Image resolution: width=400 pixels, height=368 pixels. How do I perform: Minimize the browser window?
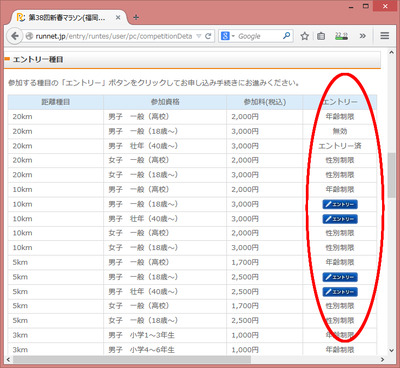[351, 7]
